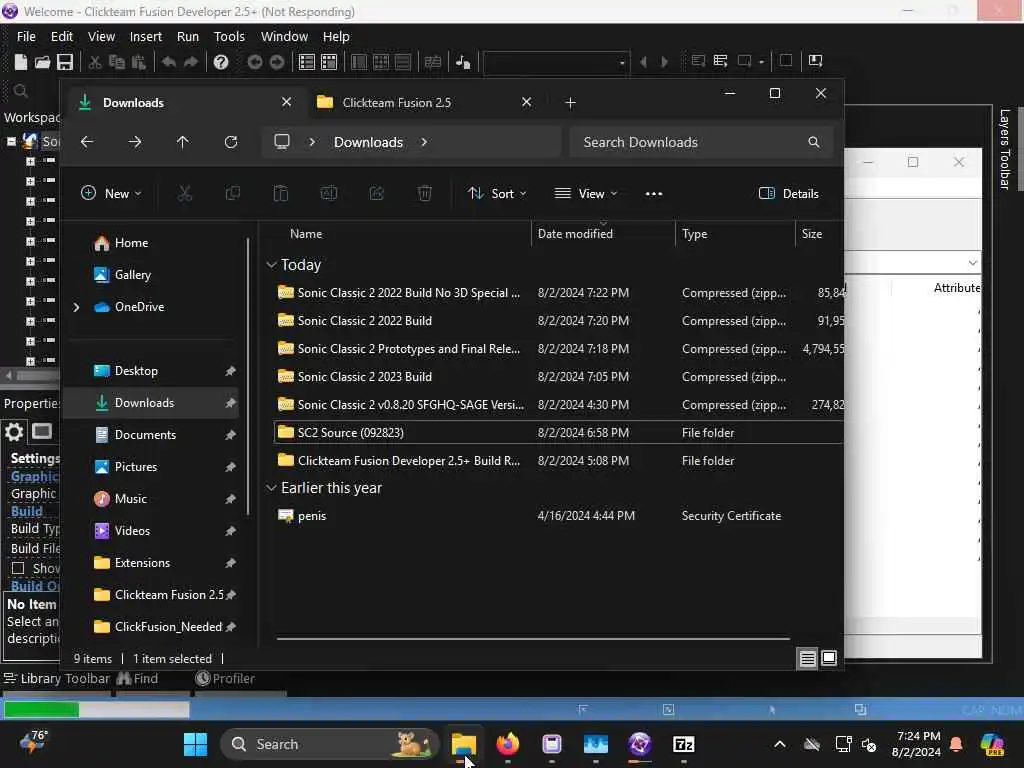Select Sonic Classic 2 2023 Build archive
The image size is (1024, 768).
coord(558,377)
